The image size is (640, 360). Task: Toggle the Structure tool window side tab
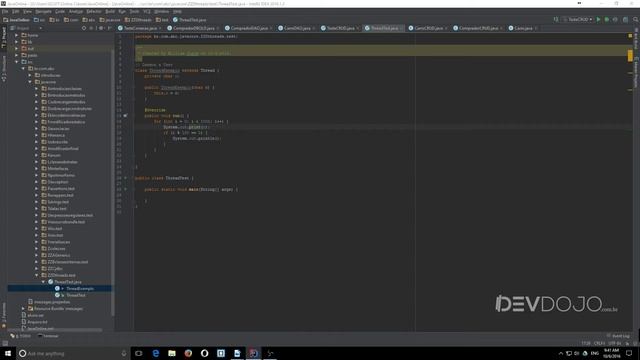pyautogui.click(x=4, y=69)
